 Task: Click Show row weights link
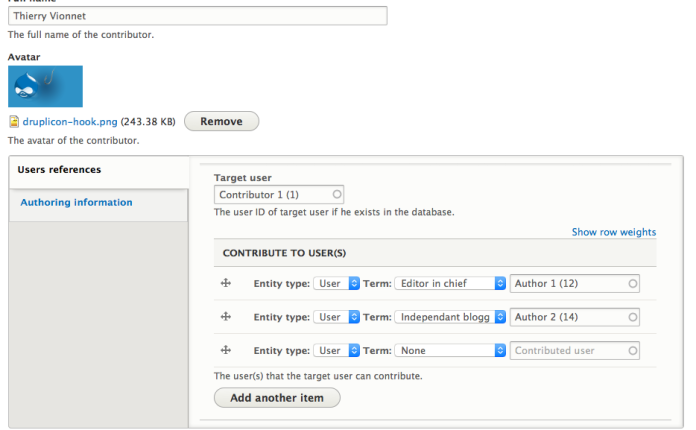tap(614, 232)
